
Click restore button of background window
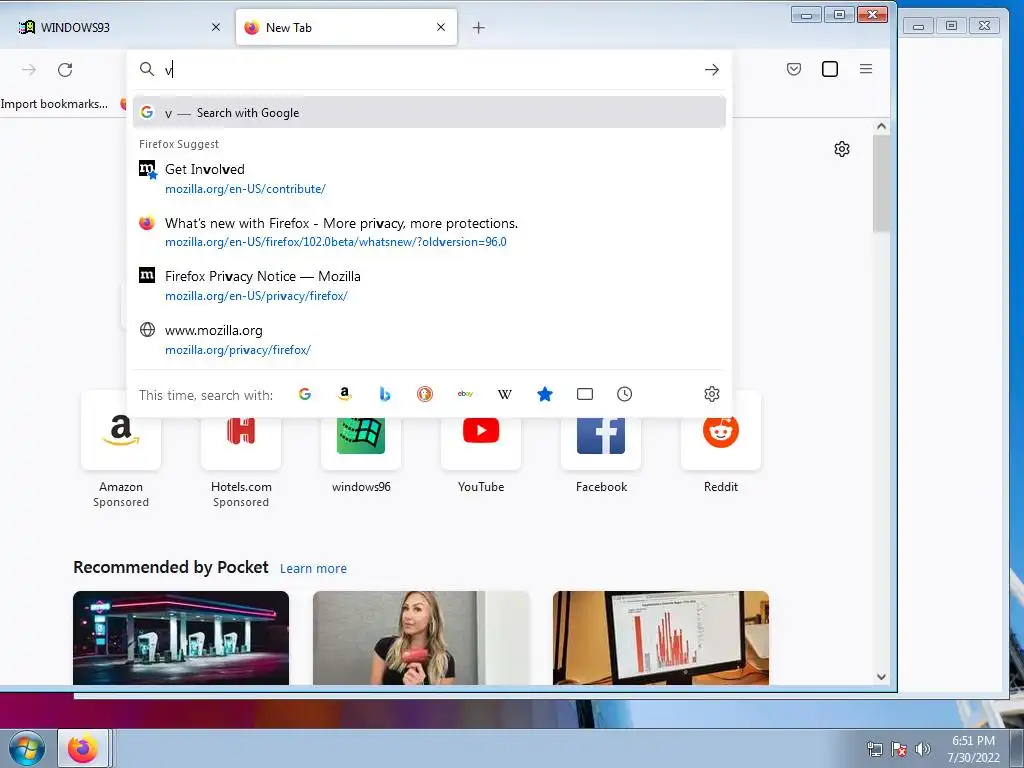[x=952, y=26]
